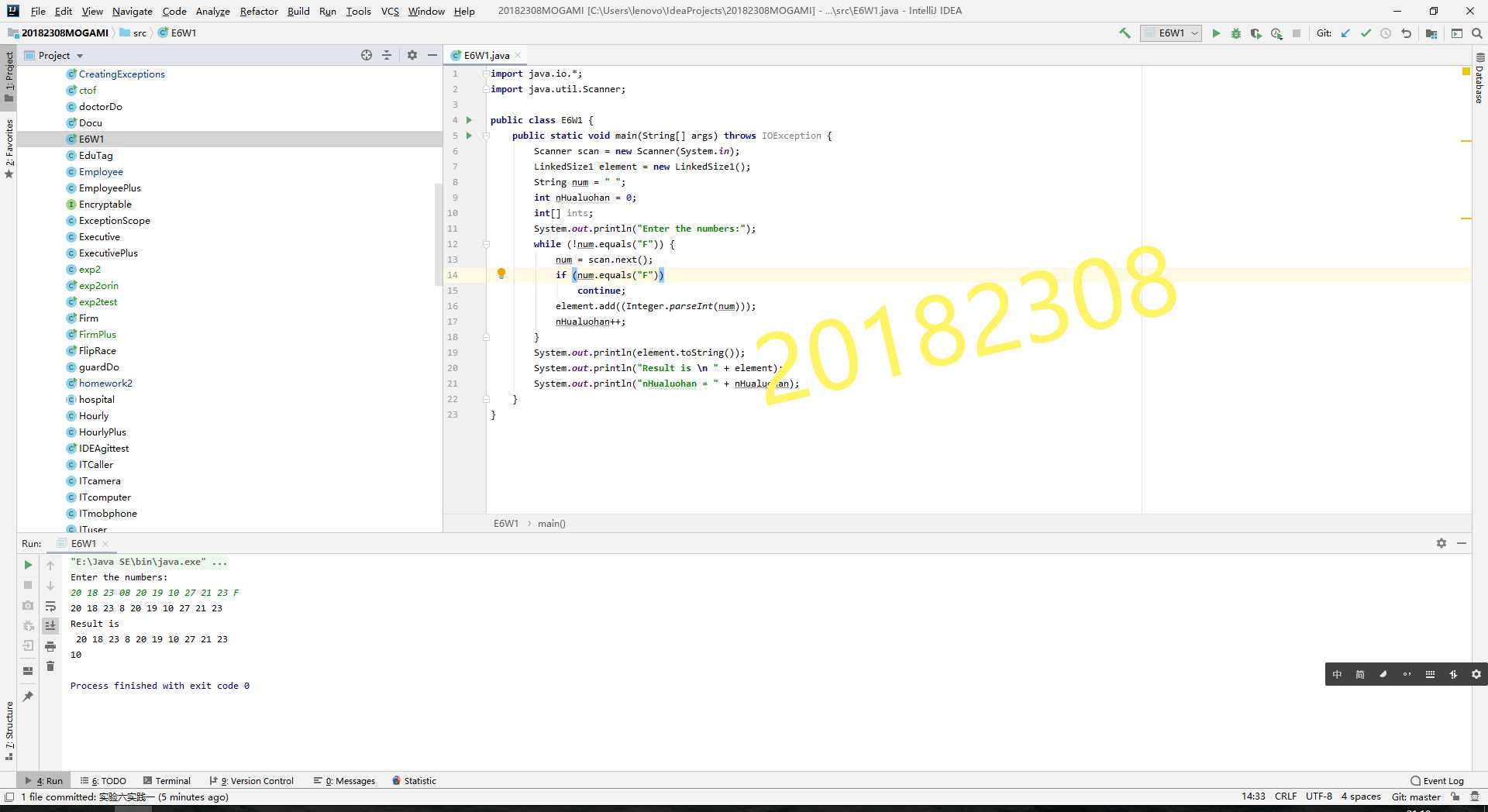Select the Employee class in project tree
The image size is (1488, 812).
pos(101,172)
